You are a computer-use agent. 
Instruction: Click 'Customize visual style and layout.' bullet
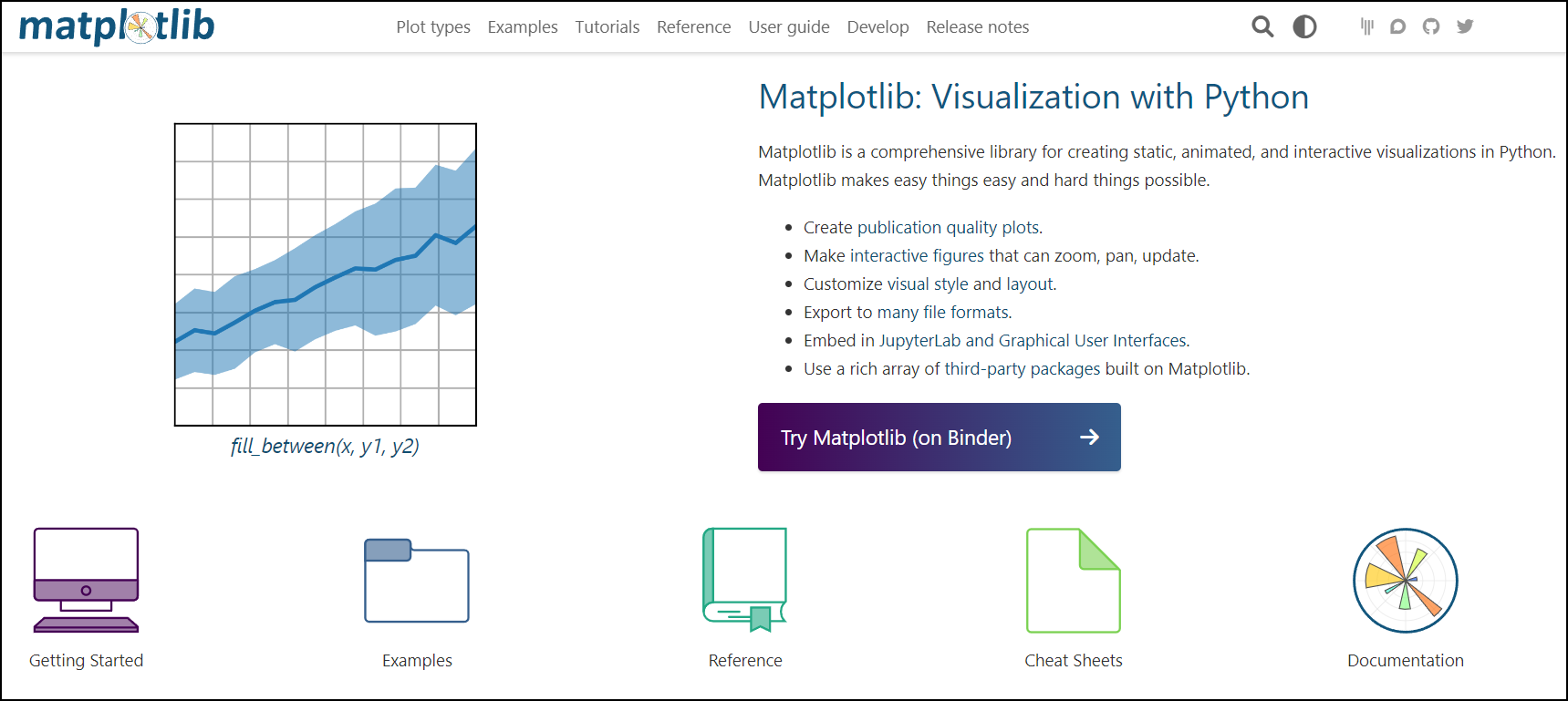click(x=930, y=284)
